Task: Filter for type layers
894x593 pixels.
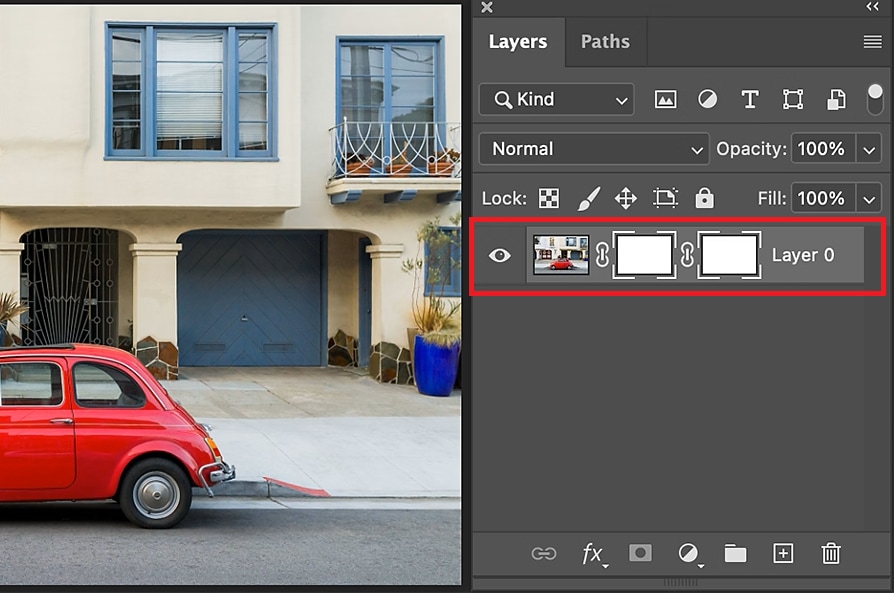Action: tap(750, 100)
